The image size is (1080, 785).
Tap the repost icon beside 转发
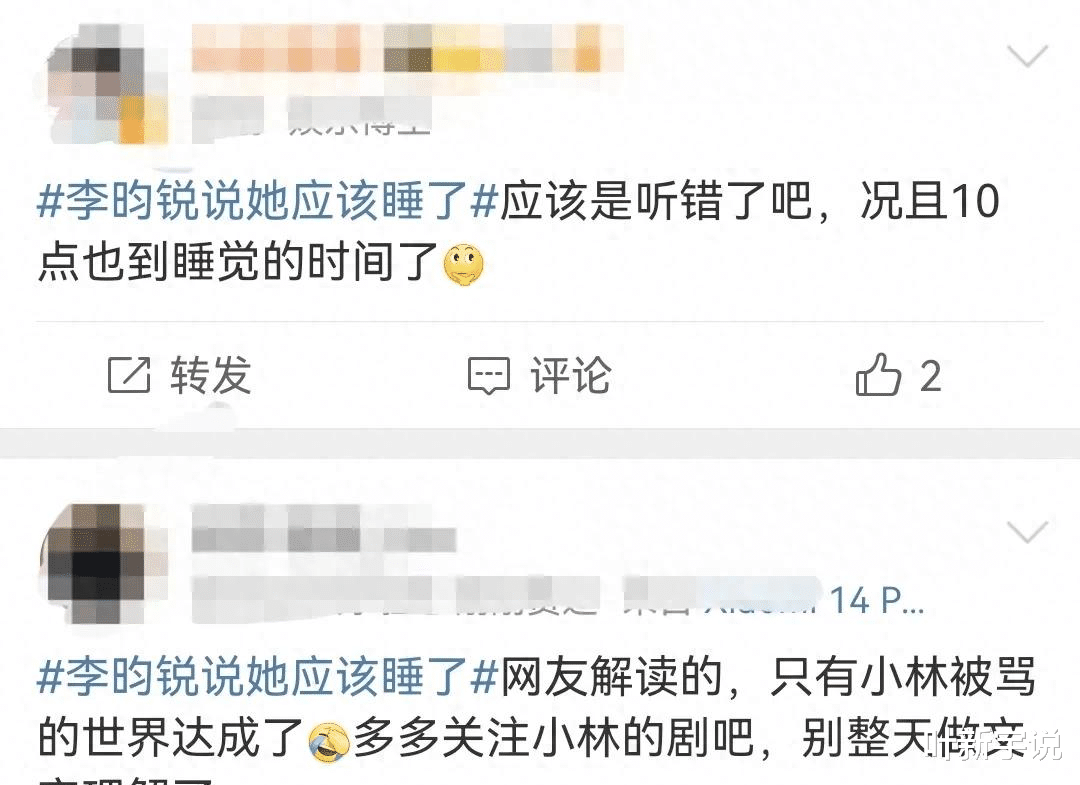click(x=129, y=375)
